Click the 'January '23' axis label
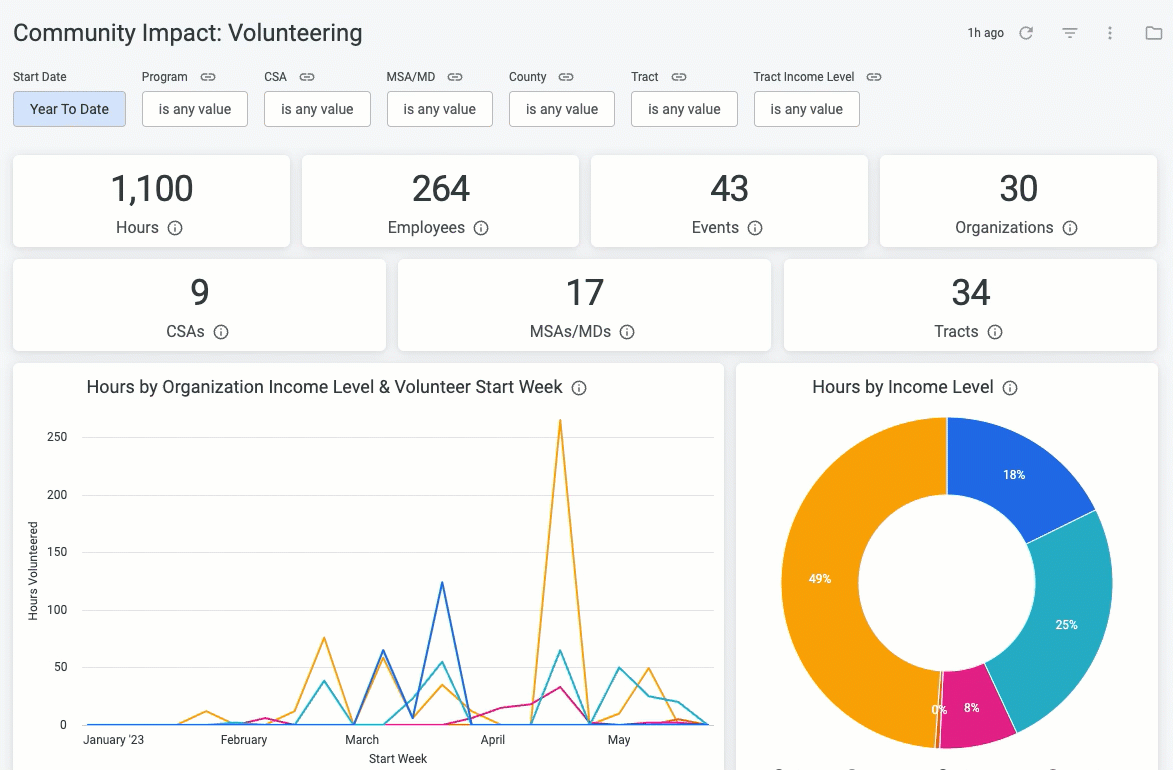 point(114,739)
